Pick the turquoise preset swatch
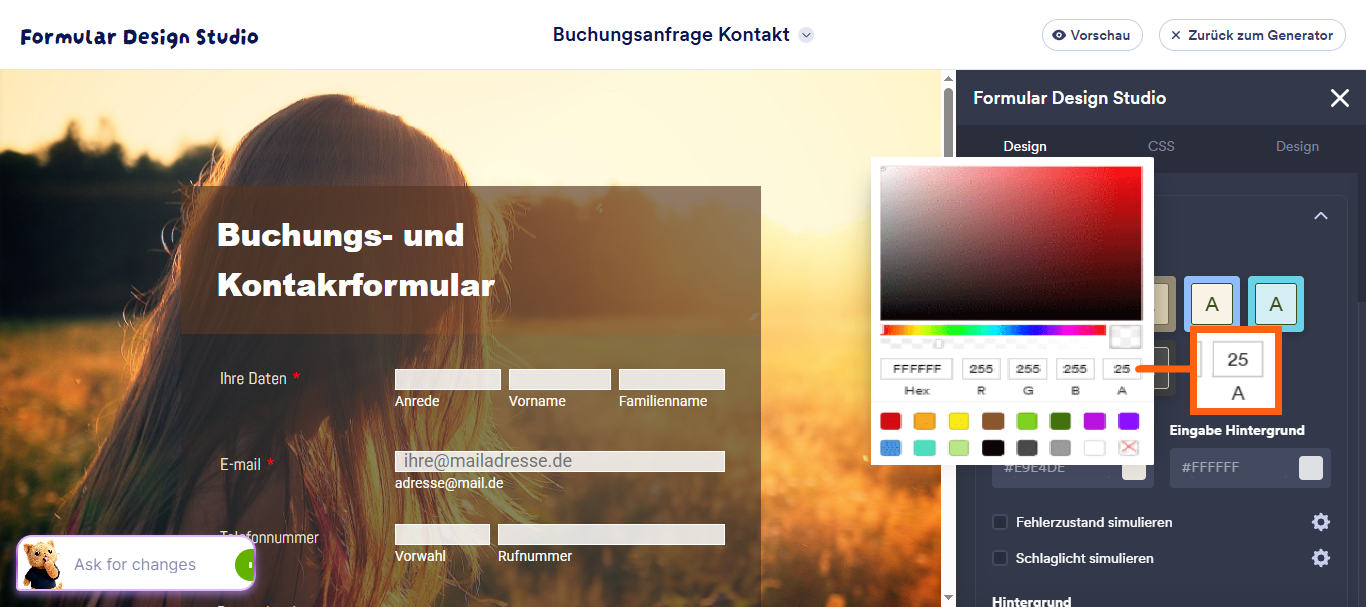Screen dimensions: 1366x607 point(925,448)
